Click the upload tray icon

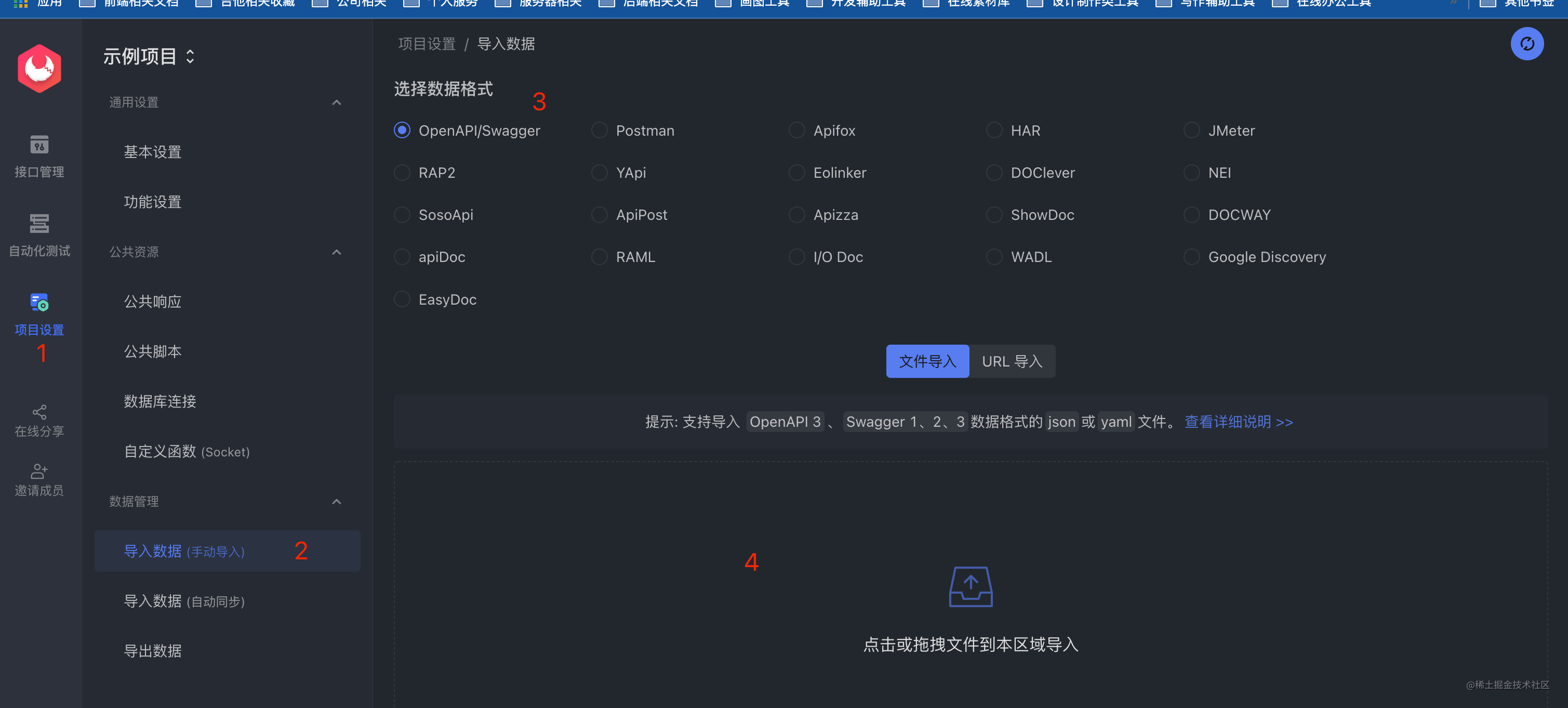pyautogui.click(x=971, y=586)
